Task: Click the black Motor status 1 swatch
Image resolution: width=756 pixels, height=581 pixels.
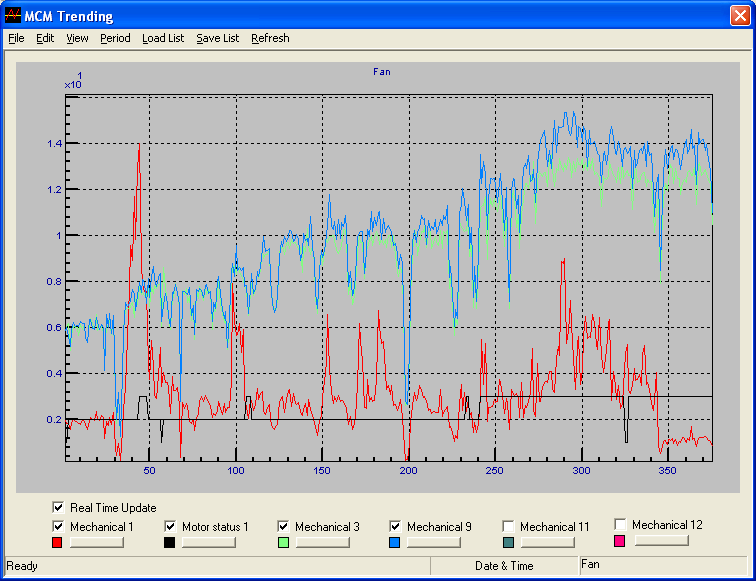Action: (x=170, y=542)
